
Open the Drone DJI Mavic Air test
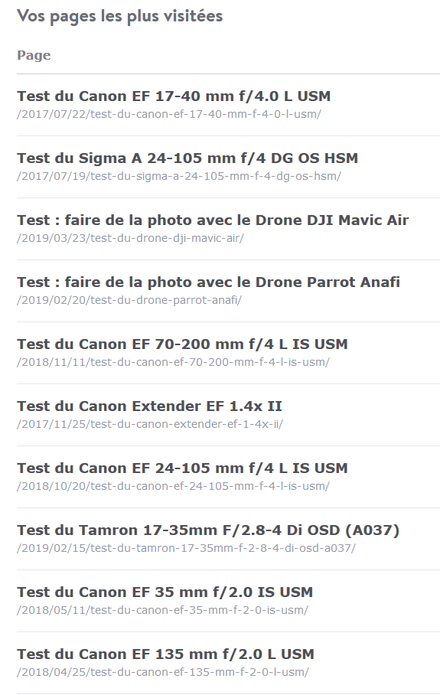click(x=213, y=220)
